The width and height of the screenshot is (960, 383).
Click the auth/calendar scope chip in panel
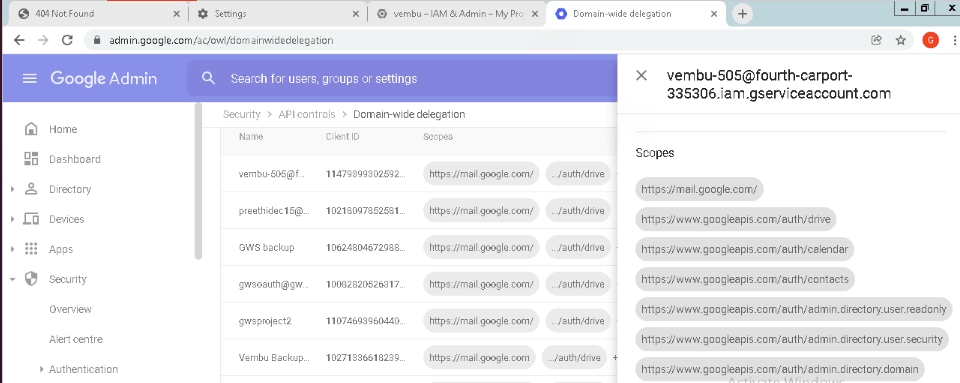(x=744, y=249)
